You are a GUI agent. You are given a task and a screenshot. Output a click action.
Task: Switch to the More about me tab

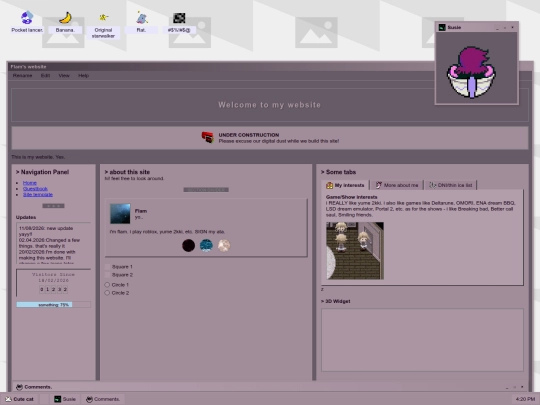[397, 185]
